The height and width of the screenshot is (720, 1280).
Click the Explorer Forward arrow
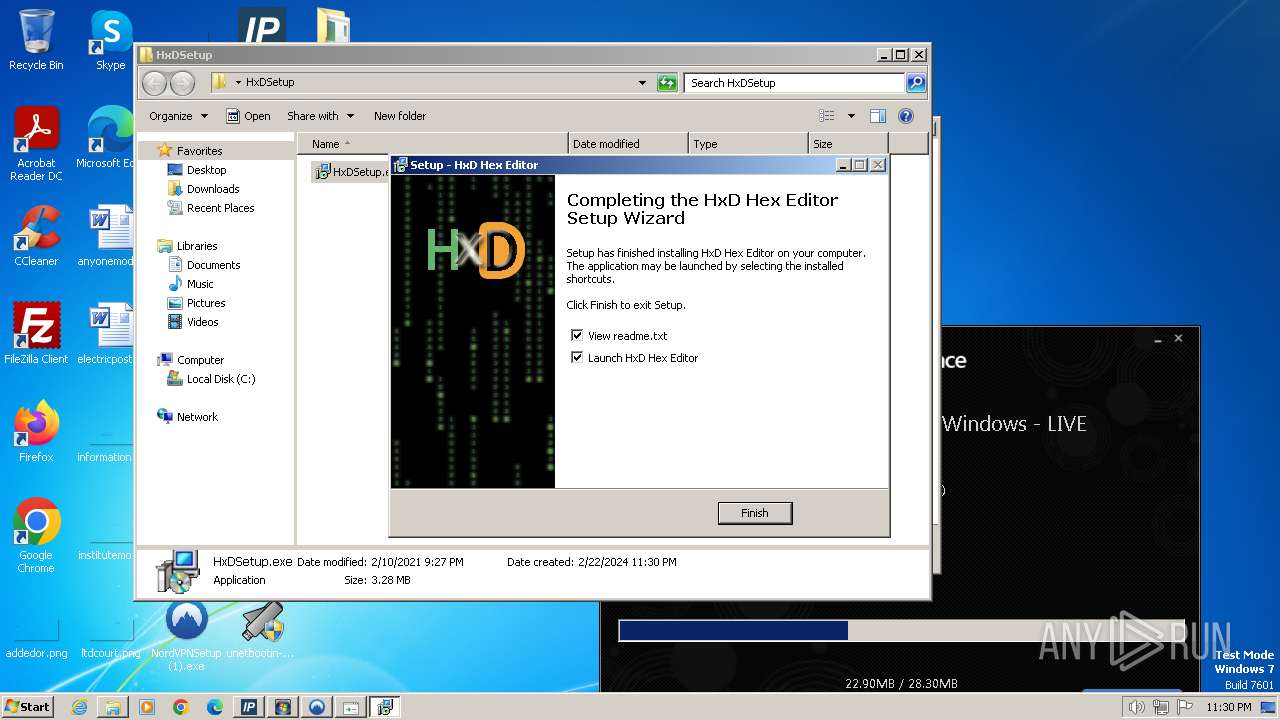tap(182, 83)
